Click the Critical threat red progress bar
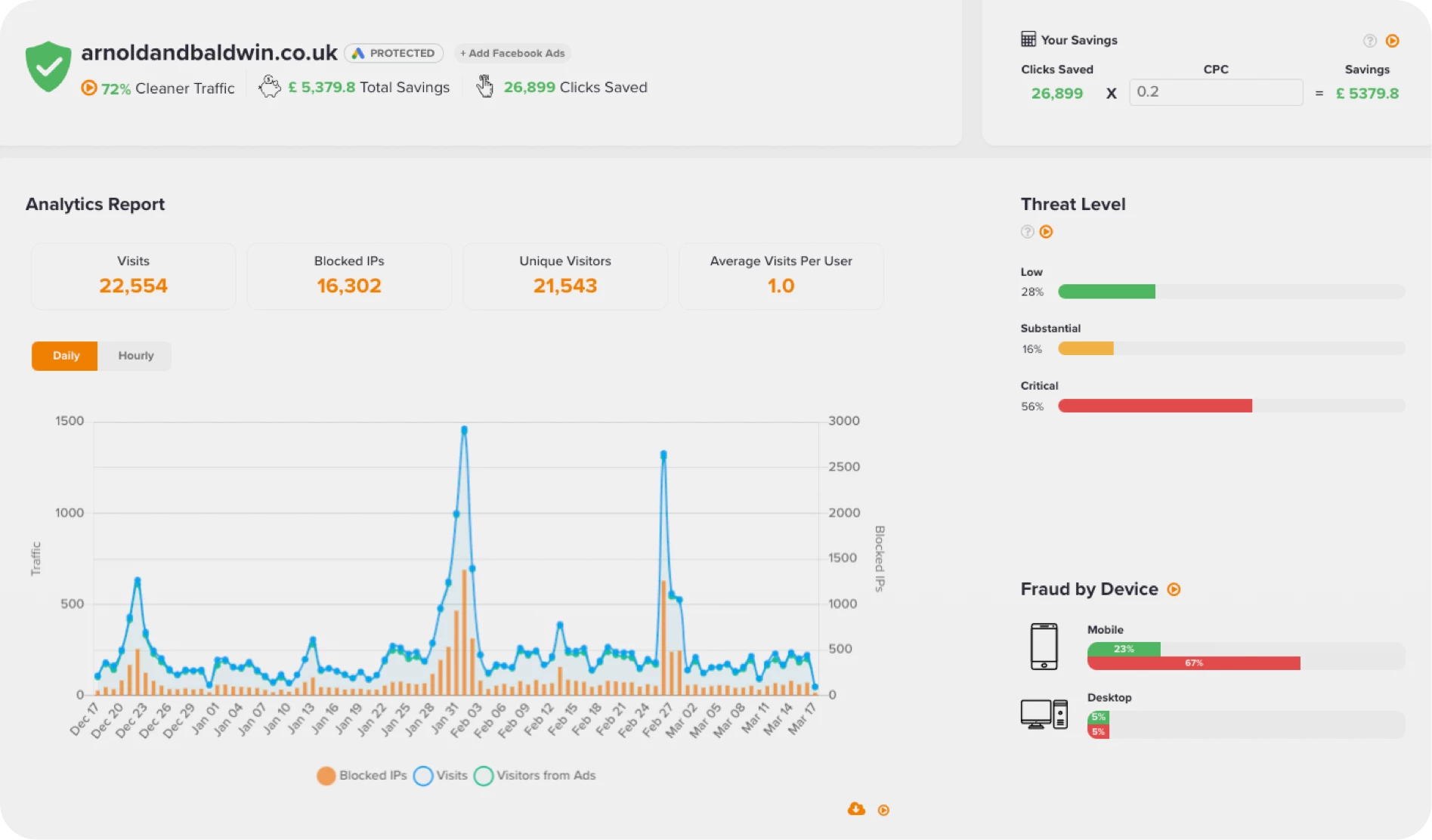1432x840 pixels. (1155, 406)
